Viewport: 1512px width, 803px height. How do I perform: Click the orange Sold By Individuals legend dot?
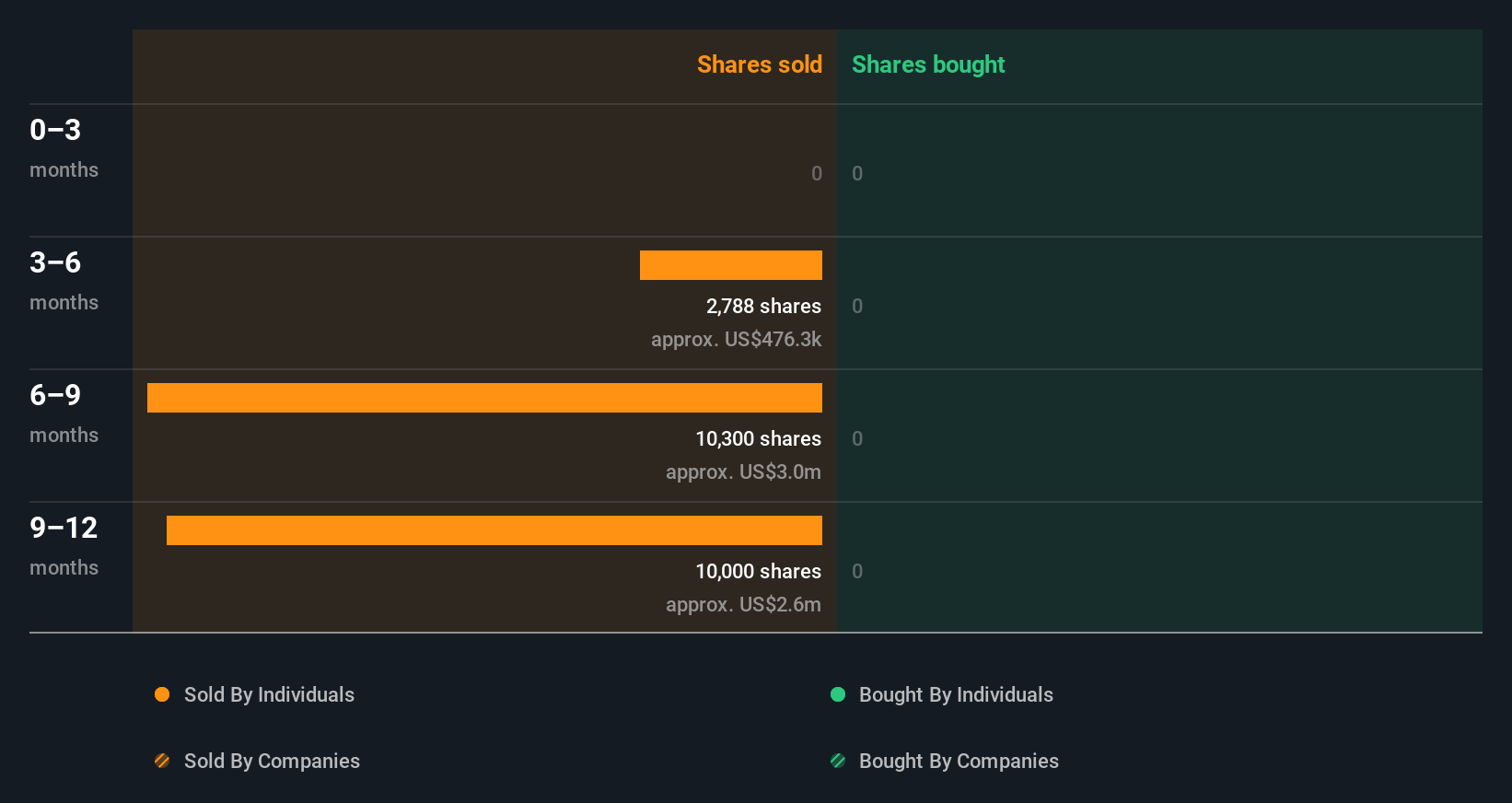coord(162,694)
